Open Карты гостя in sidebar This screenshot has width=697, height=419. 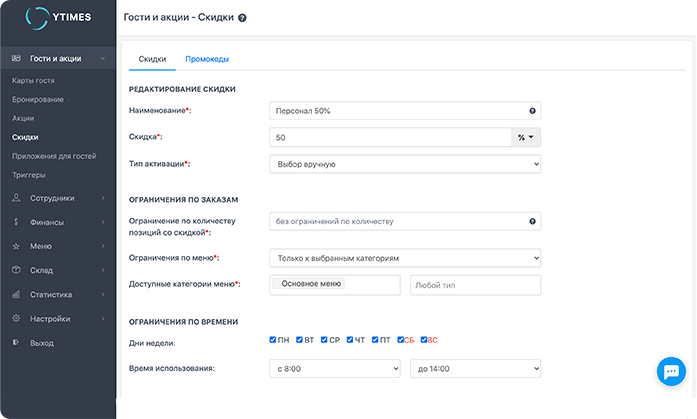[x=33, y=79]
